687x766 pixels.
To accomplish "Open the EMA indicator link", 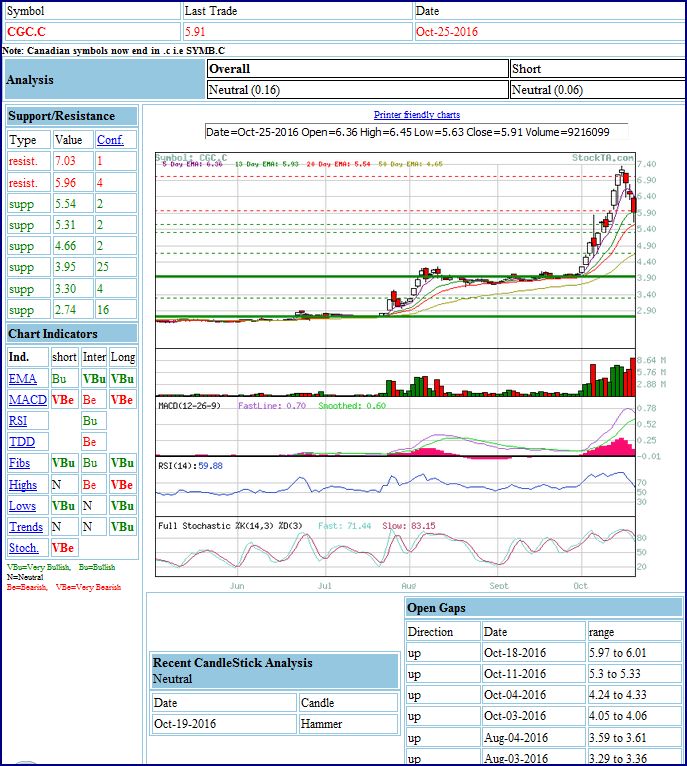I will 22,379.
